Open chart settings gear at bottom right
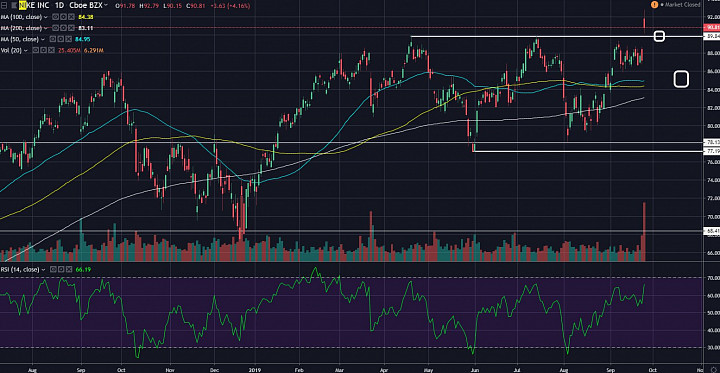The image size is (720, 373). (x=715, y=369)
